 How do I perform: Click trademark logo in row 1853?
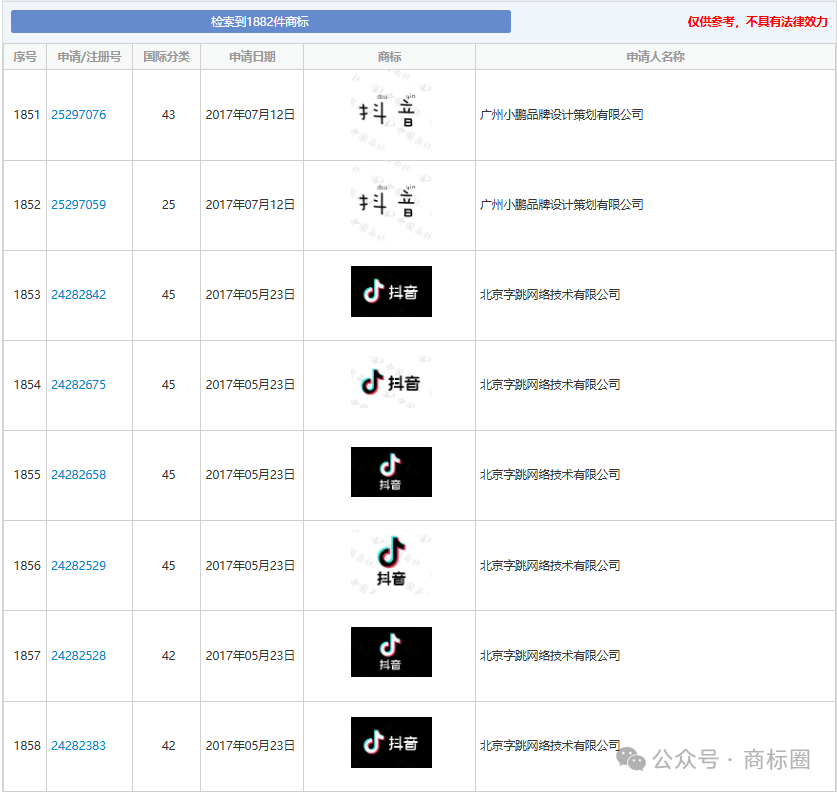click(x=391, y=291)
